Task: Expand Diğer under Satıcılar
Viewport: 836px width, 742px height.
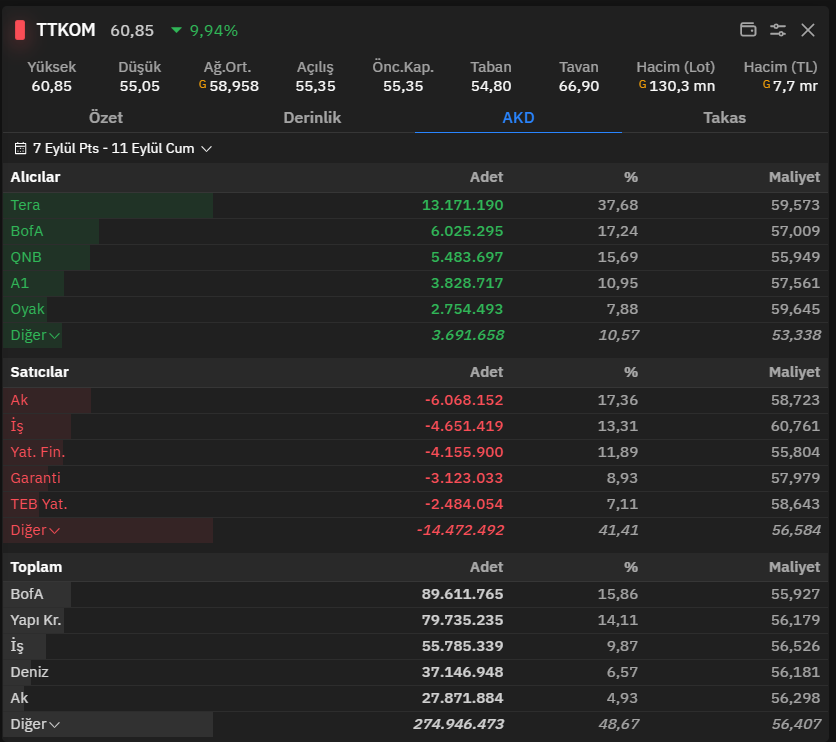Action: [x=35, y=530]
